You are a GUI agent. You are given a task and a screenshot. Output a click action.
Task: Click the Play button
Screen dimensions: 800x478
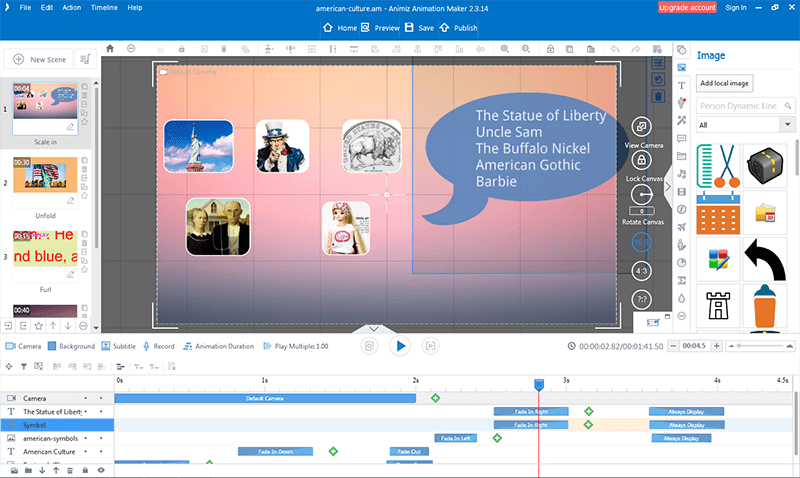(x=400, y=346)
